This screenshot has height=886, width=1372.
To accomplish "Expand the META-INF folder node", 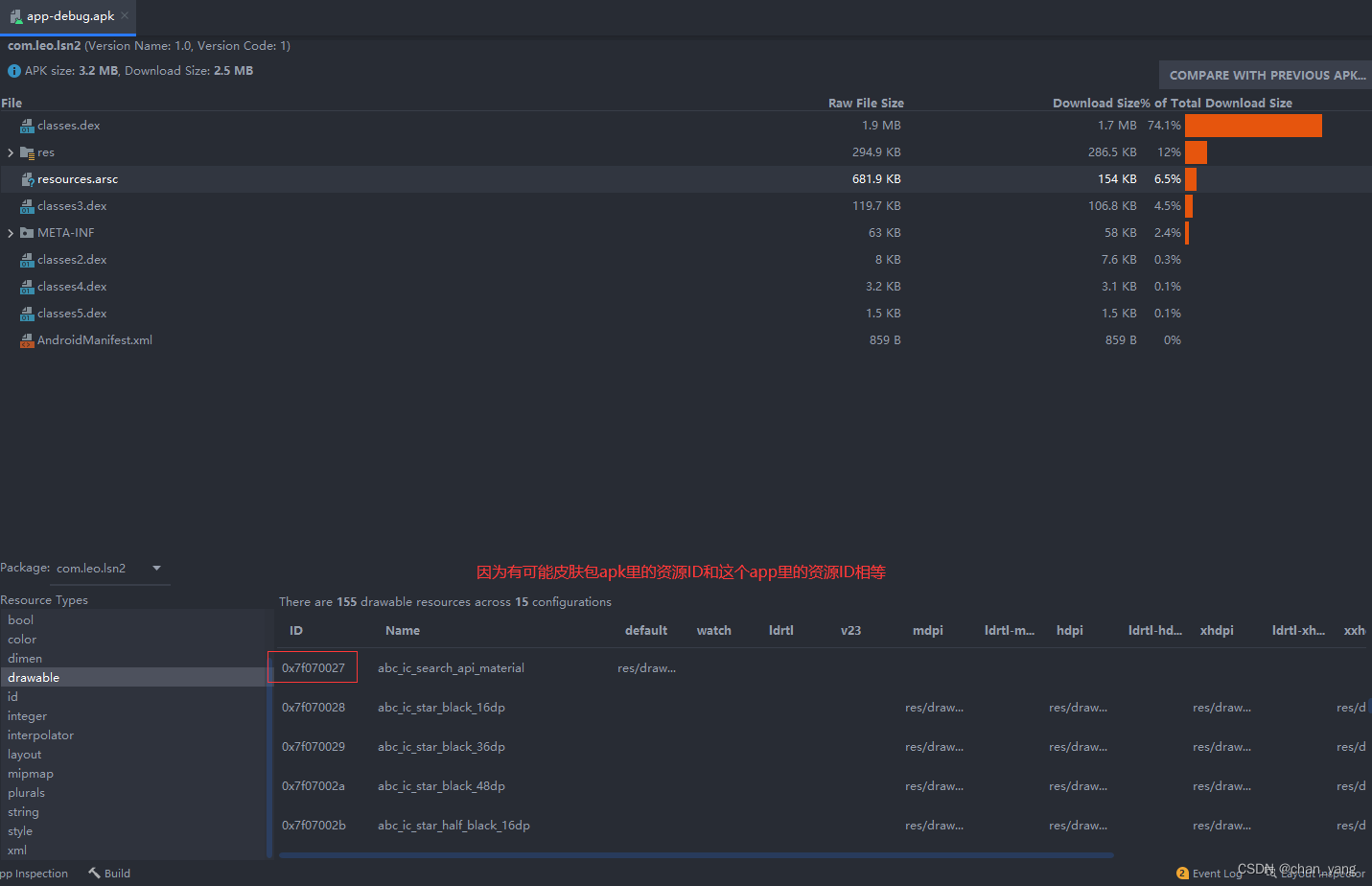I will pyautogui.click(x=11, y=233).
